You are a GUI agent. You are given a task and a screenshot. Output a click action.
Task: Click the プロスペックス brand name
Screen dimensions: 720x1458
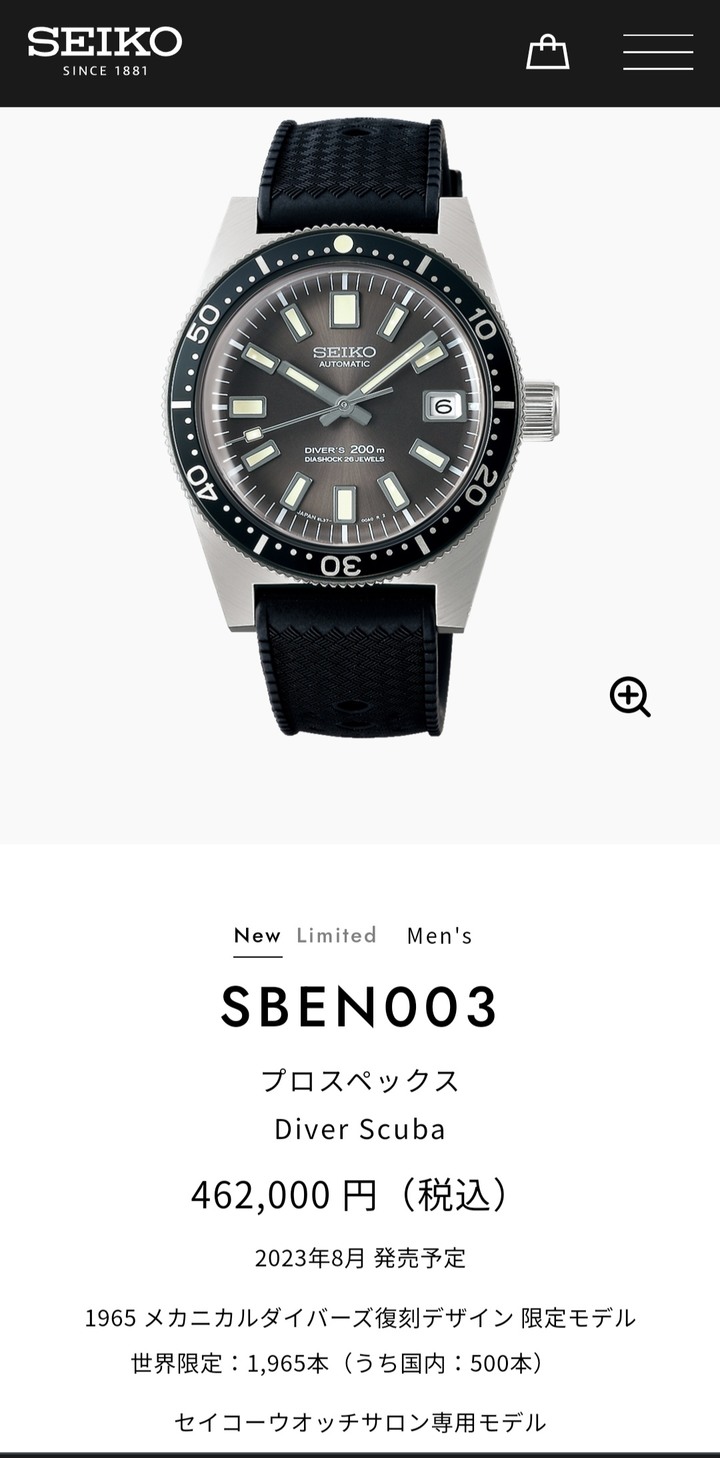[x=360, y=1081]
